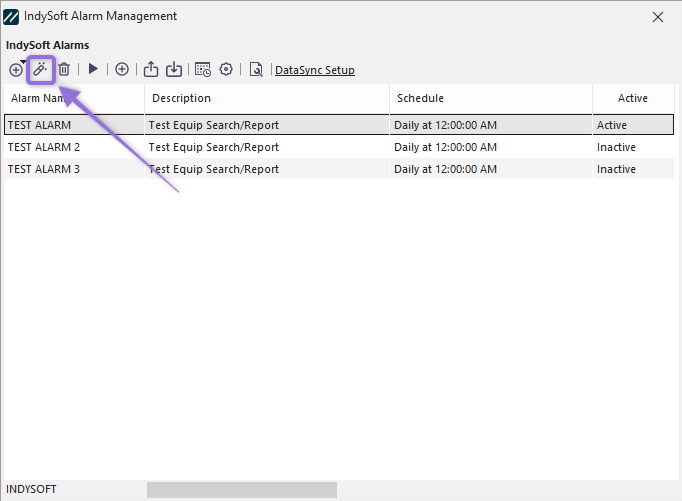This screenshot has height=501, width=682.
Task: Click the add new alarm icon
Action: pyautogui.click(x=15, y=70)
